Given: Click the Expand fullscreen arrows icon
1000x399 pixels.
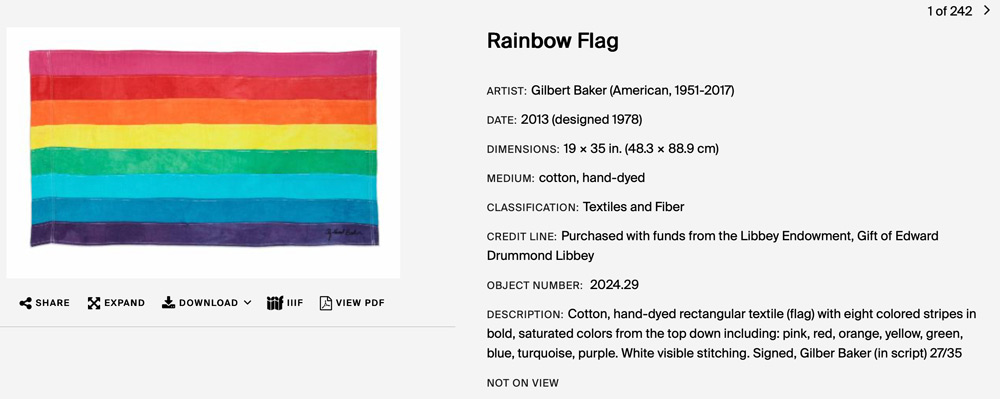Looking at the screenshot, I should (94, 303).
